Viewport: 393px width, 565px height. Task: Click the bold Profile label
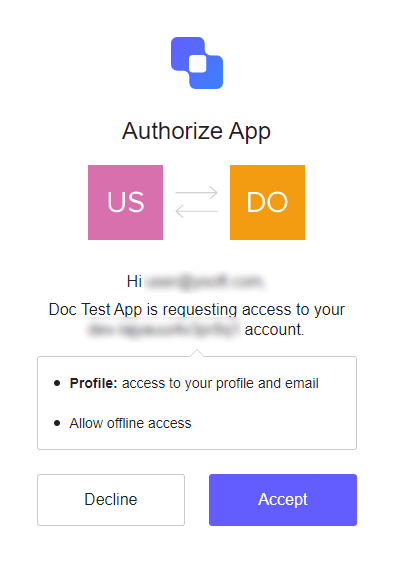pos(94,383)
